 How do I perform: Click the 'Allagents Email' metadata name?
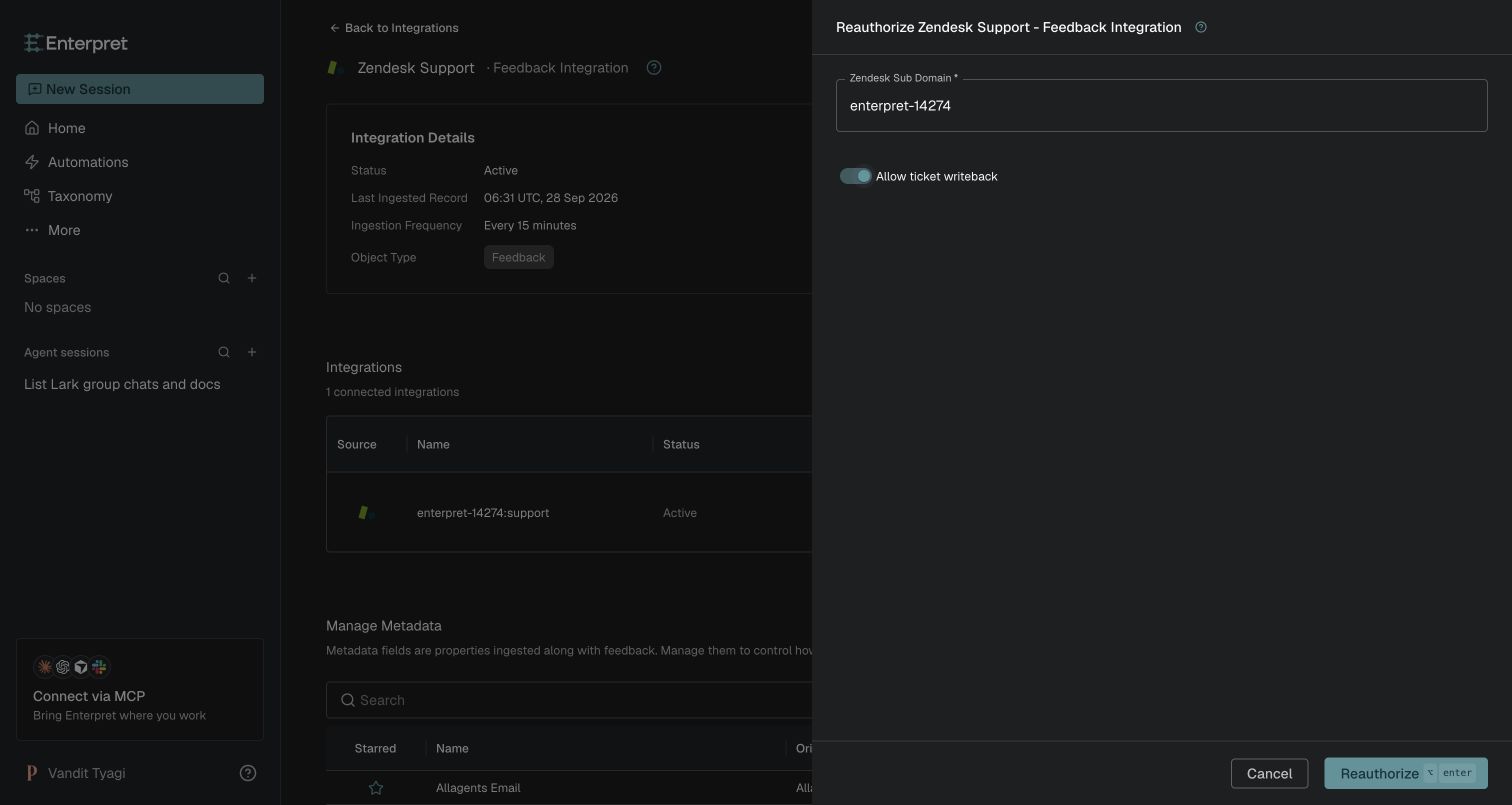(x=478, y=788)
